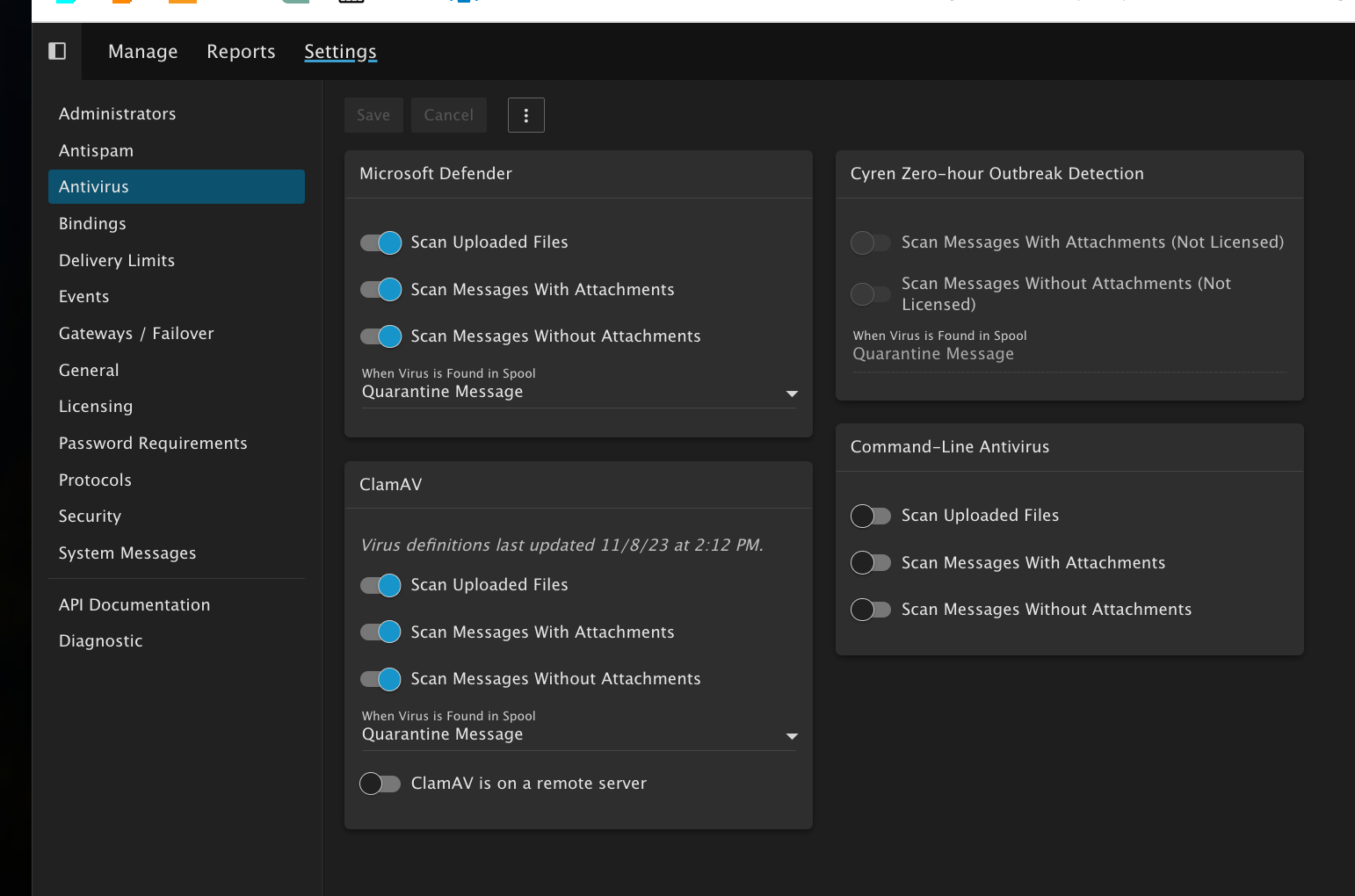This screenshot has width=1355, height=896.
Task: Collapse the sidebar with the panel icon
Action: pyautogui.click(x=57, y=51)
